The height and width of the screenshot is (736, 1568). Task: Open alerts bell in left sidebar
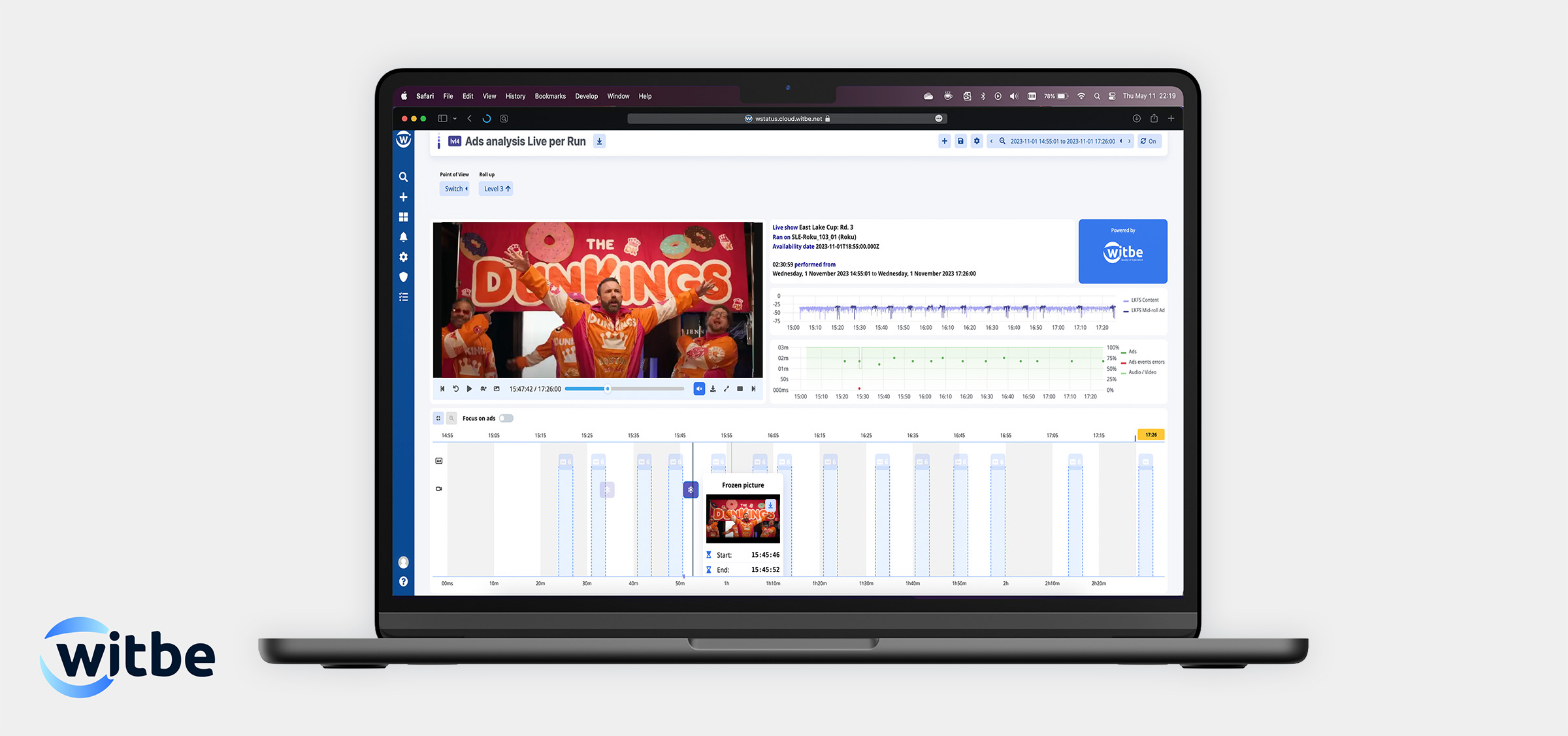403,237
